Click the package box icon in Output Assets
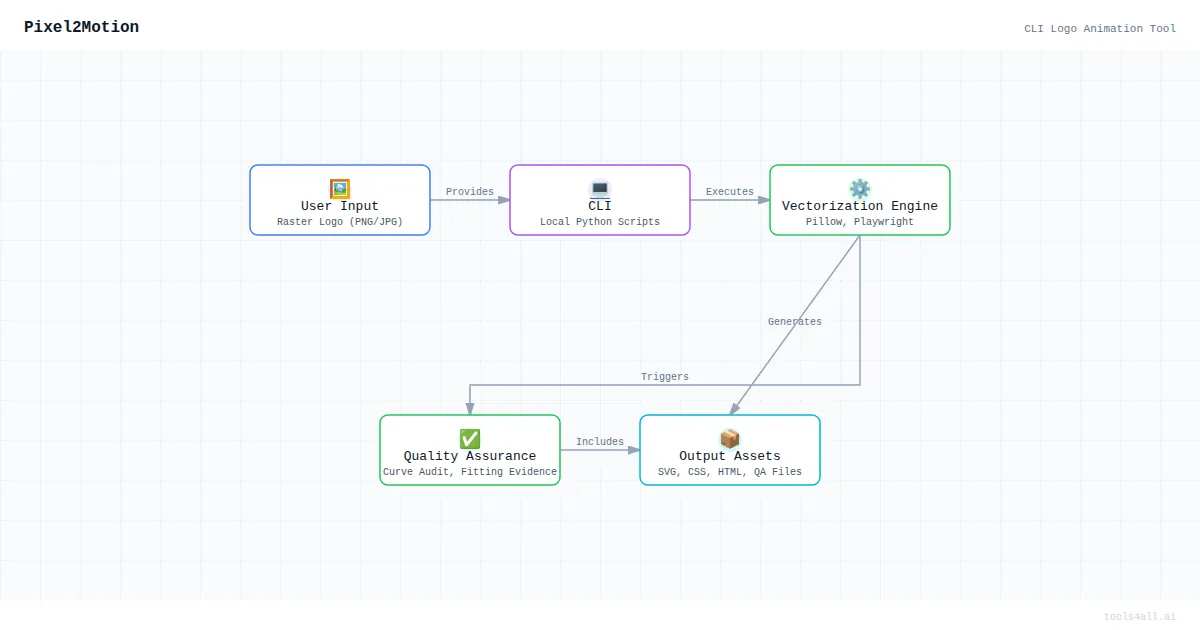1200x630 pixels. click(x=730, y=439)
